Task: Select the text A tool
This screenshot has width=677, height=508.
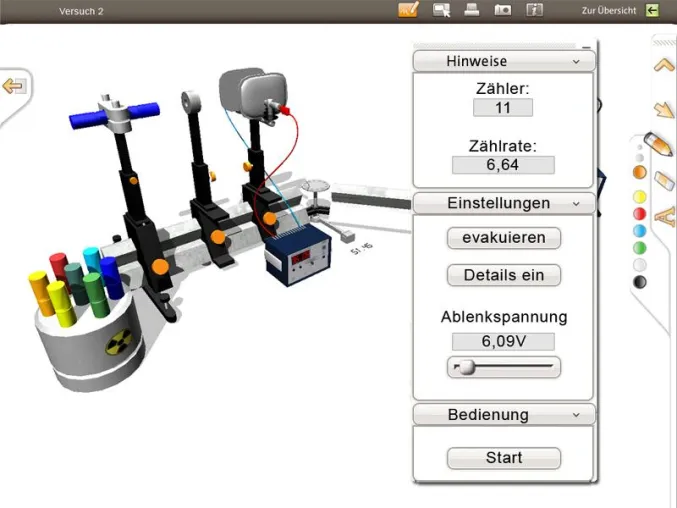Action: point(665,216)
